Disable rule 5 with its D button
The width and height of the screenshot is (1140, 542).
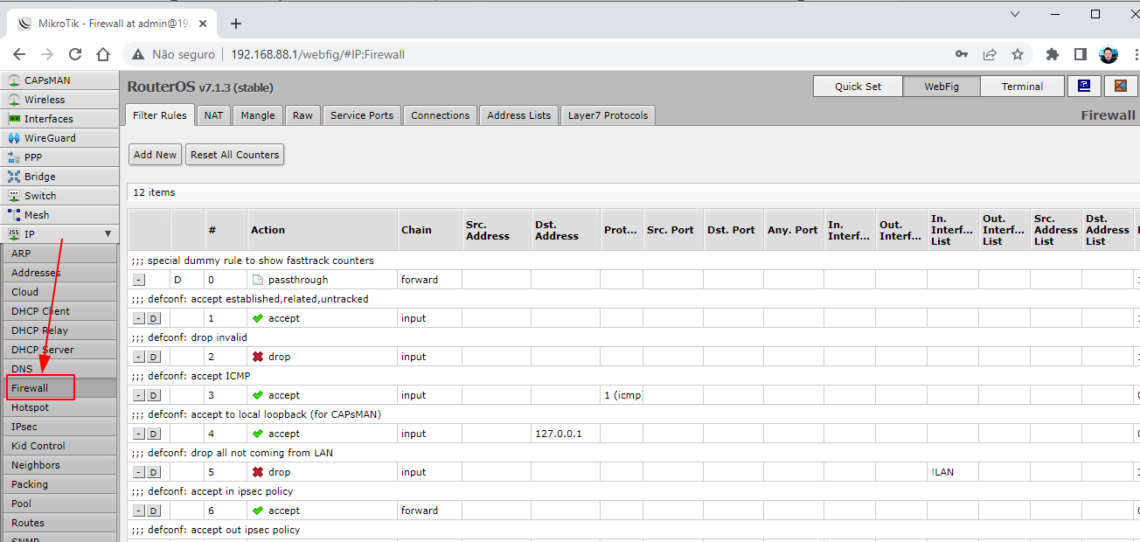click(153, 472)
